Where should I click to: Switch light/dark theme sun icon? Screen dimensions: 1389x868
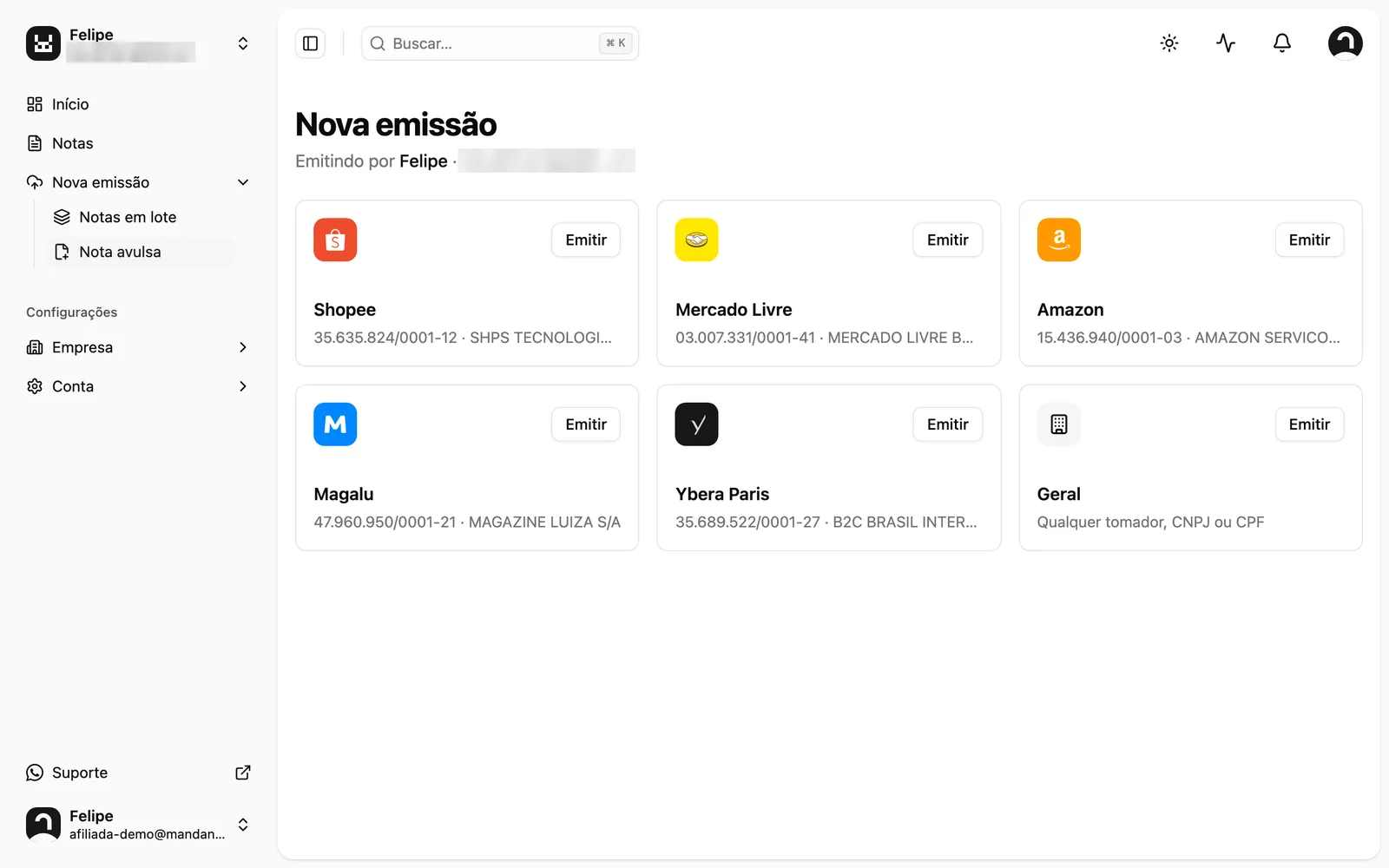pyautogui.click(x=1169, y=43)
